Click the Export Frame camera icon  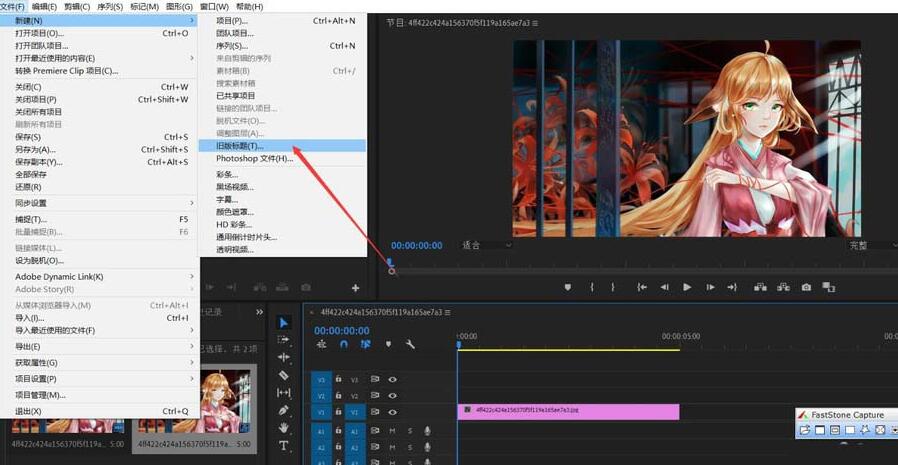pyautogui.click(x=806, y=287)
